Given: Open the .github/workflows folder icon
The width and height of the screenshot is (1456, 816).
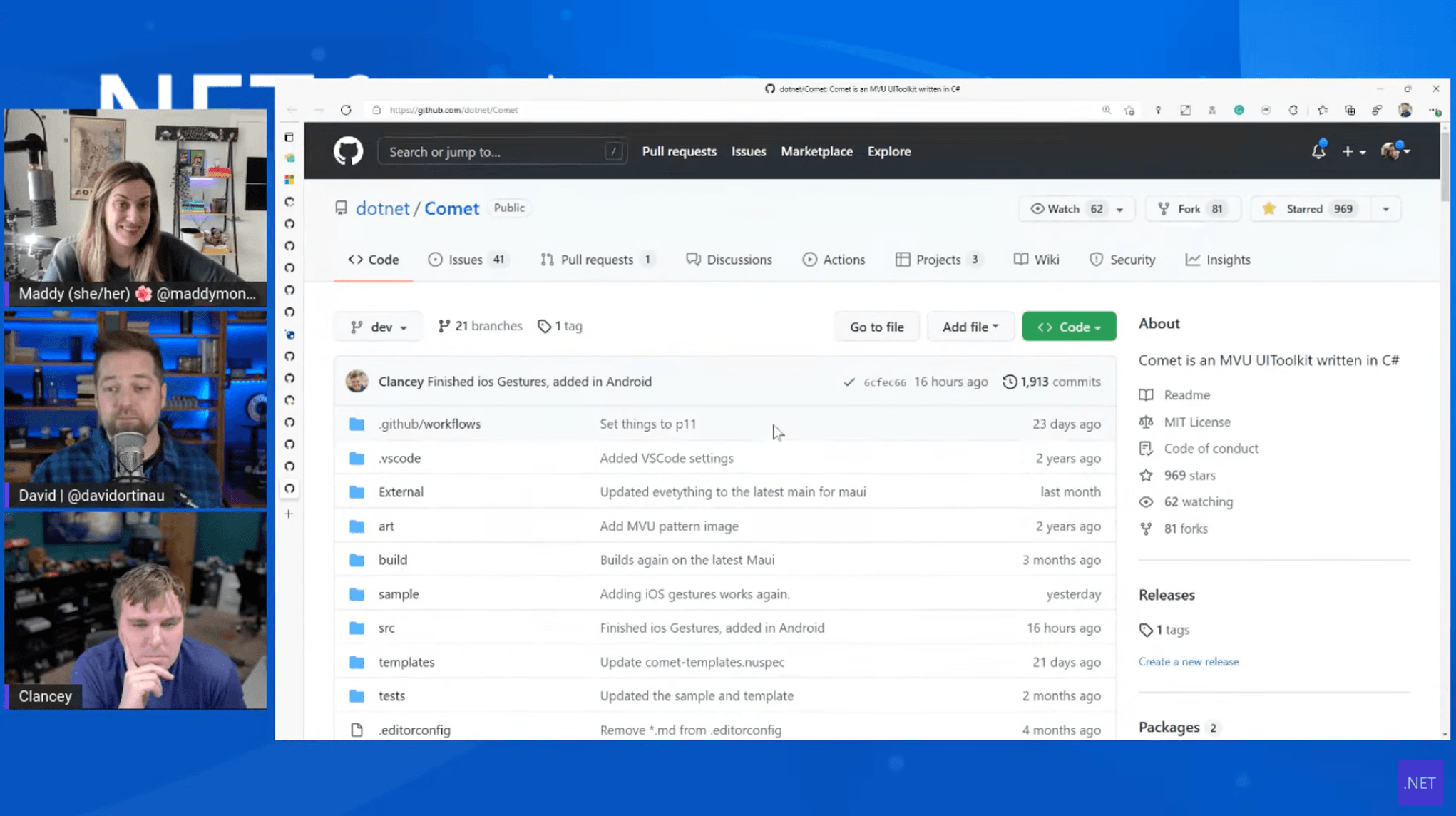Looking at the screenshot, I should (x=357, y=424).
